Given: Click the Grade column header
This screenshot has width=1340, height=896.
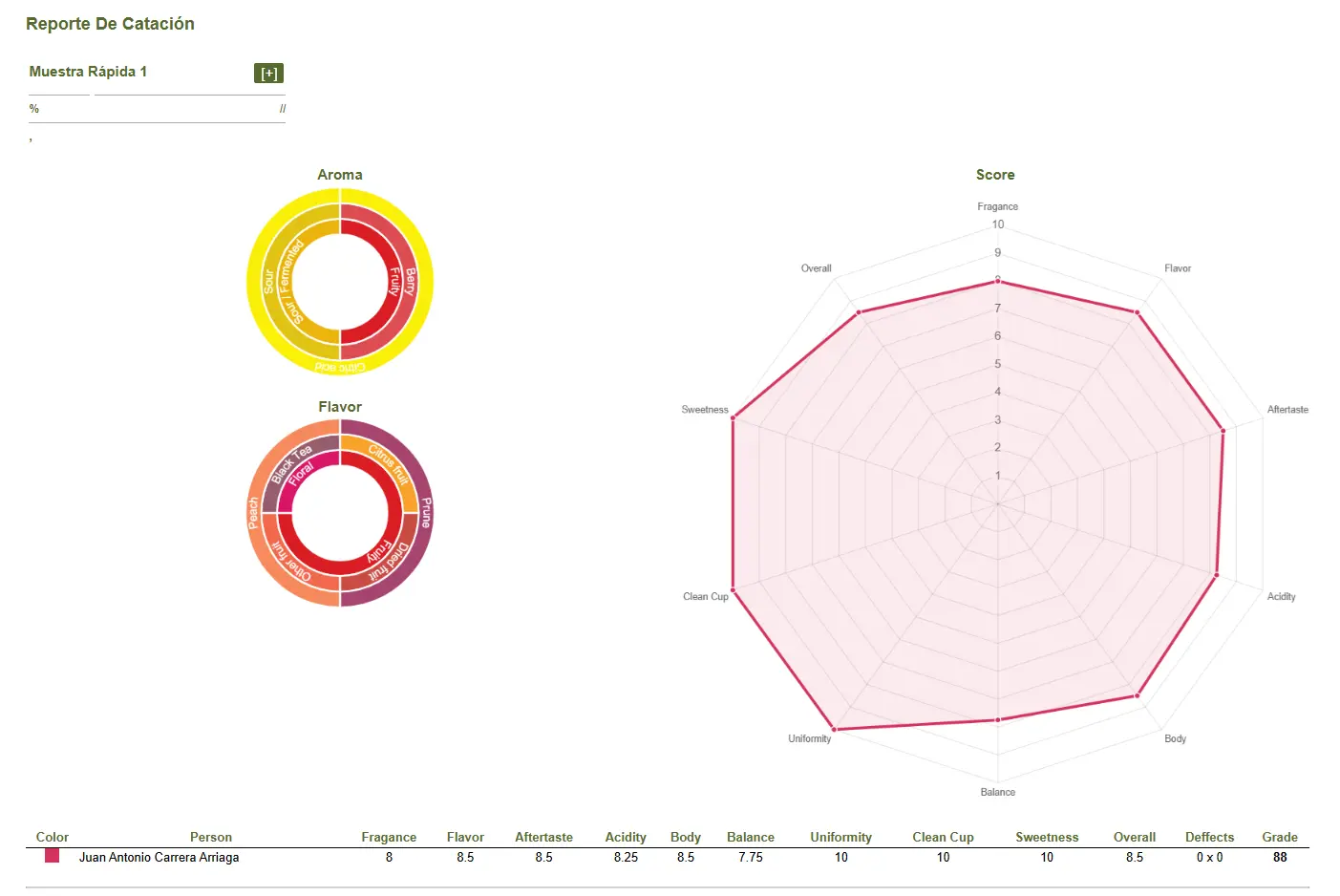Looking at the screenshot, I should tap(1279, 837).
